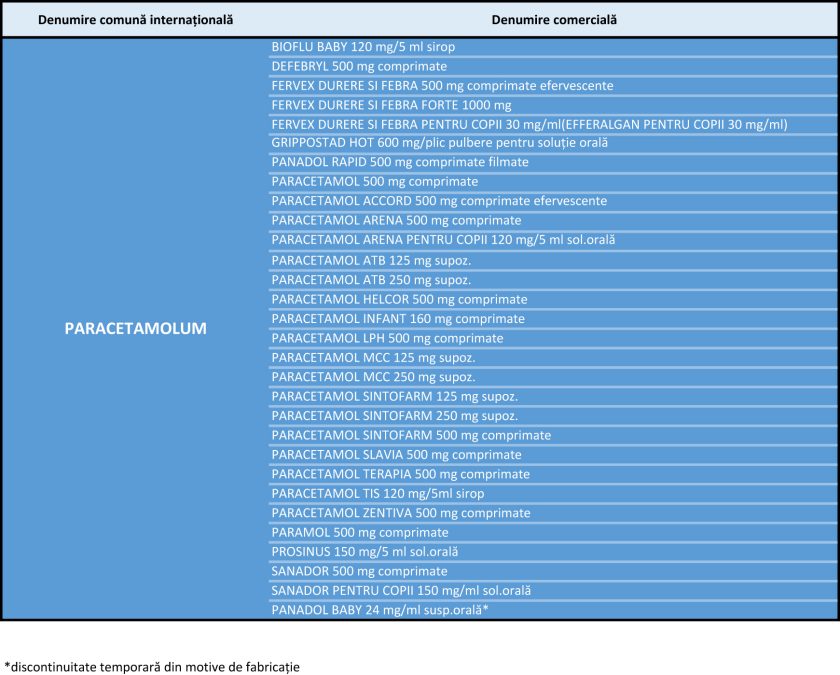
Task: Select PARACETAMOL MCC 250 mg supoz.
Action: 553,377
